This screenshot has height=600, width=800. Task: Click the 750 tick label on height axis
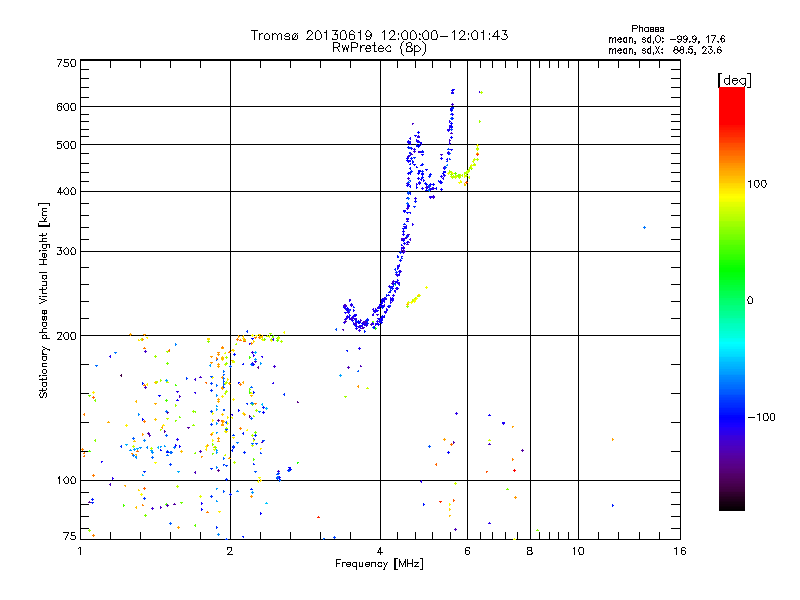pyautogui.click(x=66, y=63)
